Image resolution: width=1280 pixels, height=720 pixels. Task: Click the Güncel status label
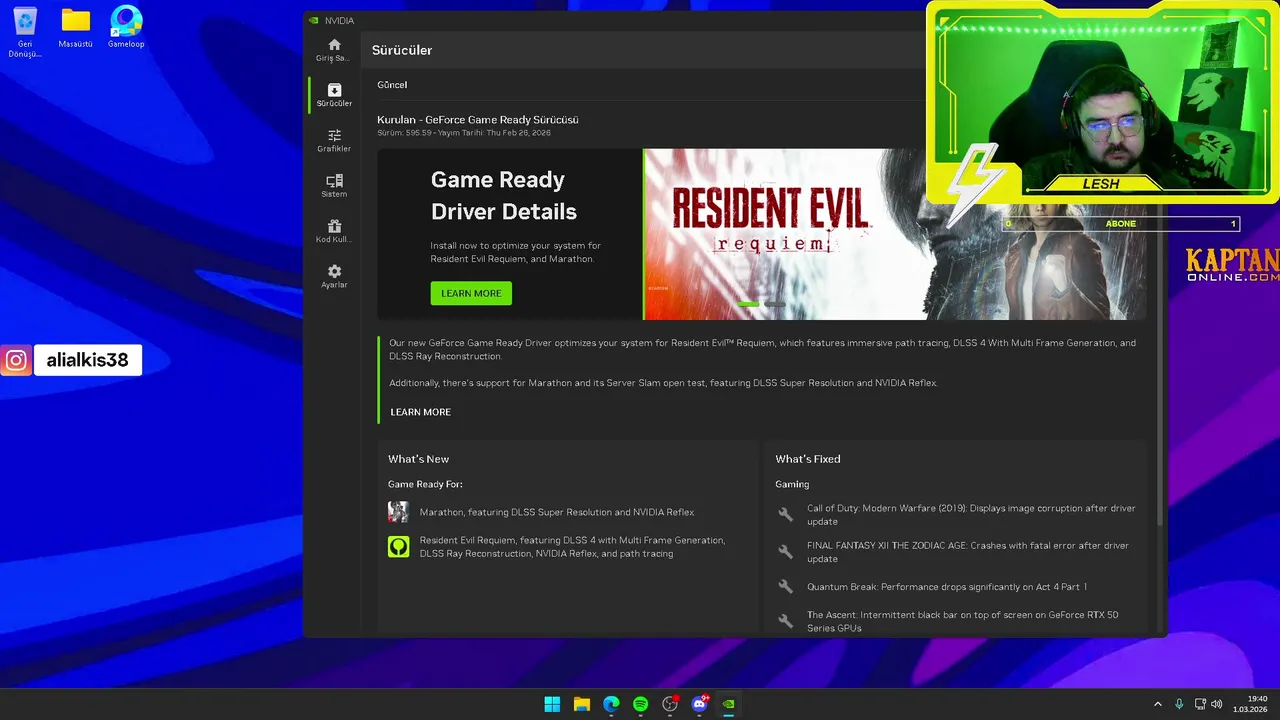tap(392, 85)
